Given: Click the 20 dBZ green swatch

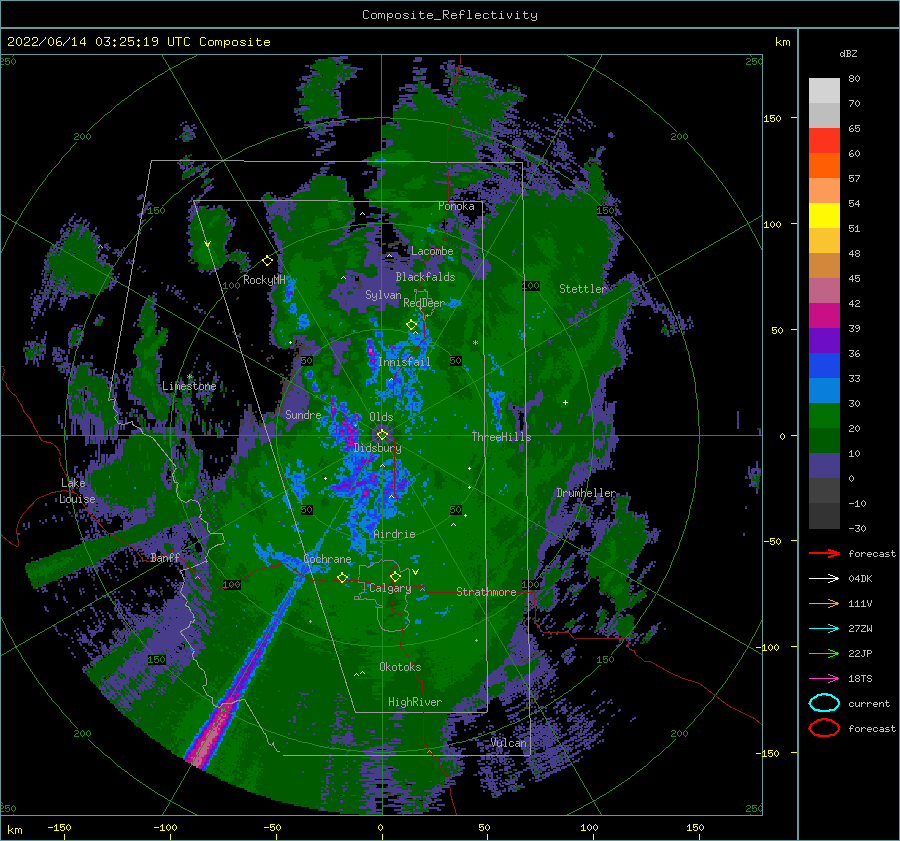Looking at the screenshot, I should point(824,416).
